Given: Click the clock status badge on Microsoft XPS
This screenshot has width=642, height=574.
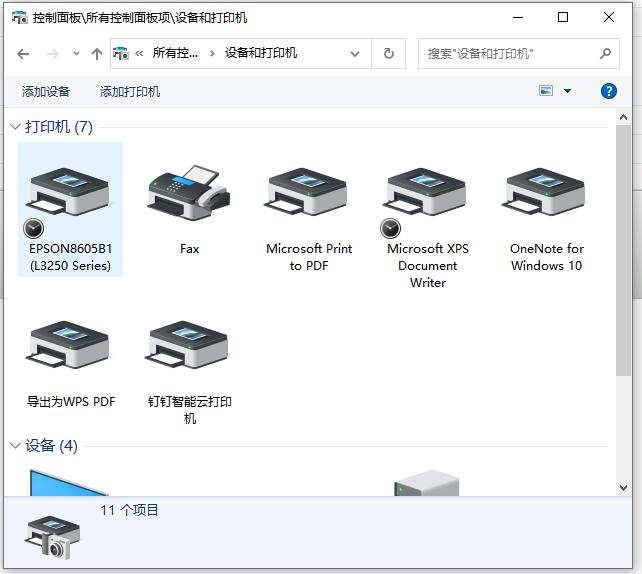Looking at the screenshot, I should (390, 228).
